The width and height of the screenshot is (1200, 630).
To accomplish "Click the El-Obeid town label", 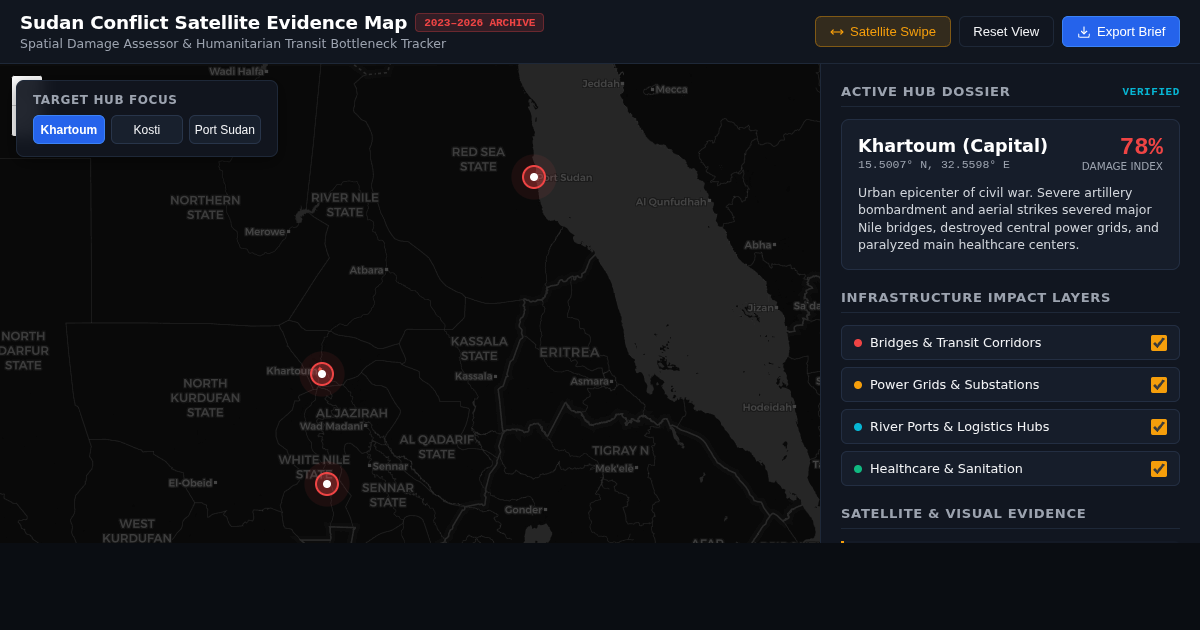I will (191, 483).
